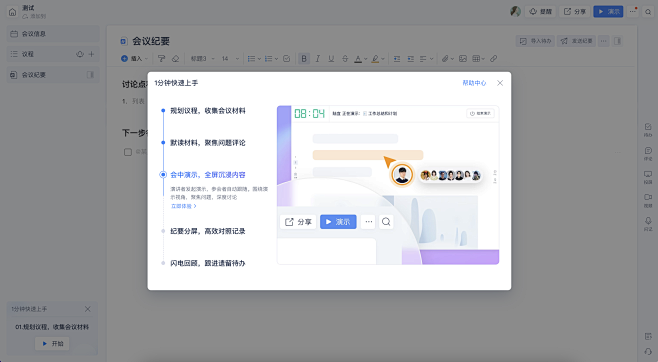The image size is (658, 362).
Task: Start presenting with the top bar 演示 button
Action: [608, 11]
